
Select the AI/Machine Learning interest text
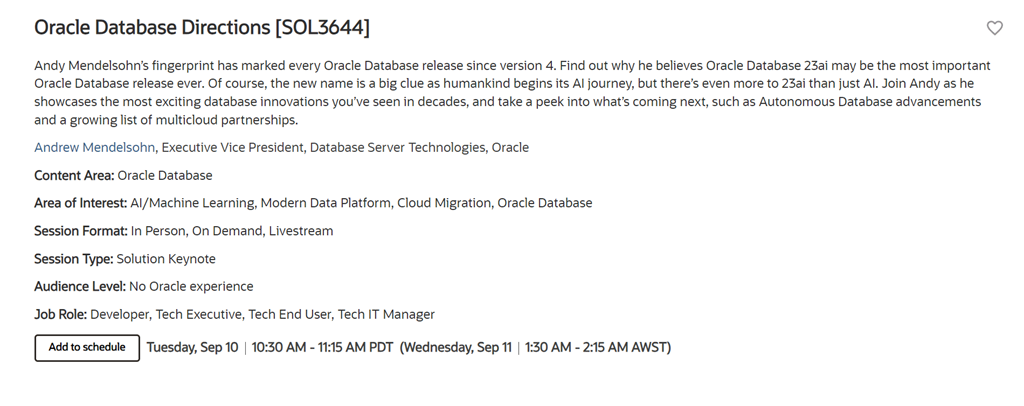point(191,203)
